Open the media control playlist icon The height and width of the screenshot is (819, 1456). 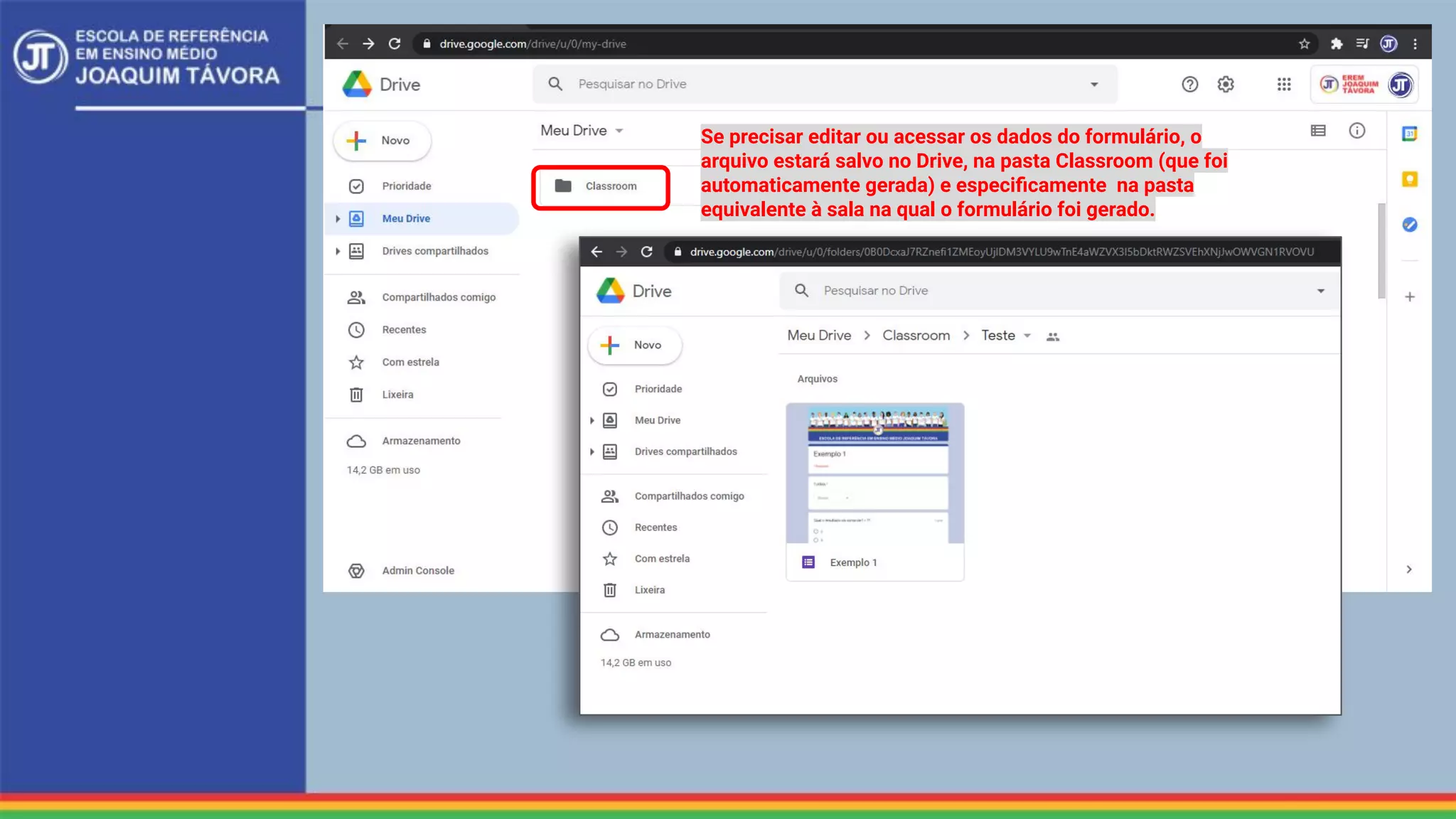click(x=1362, y=44)
